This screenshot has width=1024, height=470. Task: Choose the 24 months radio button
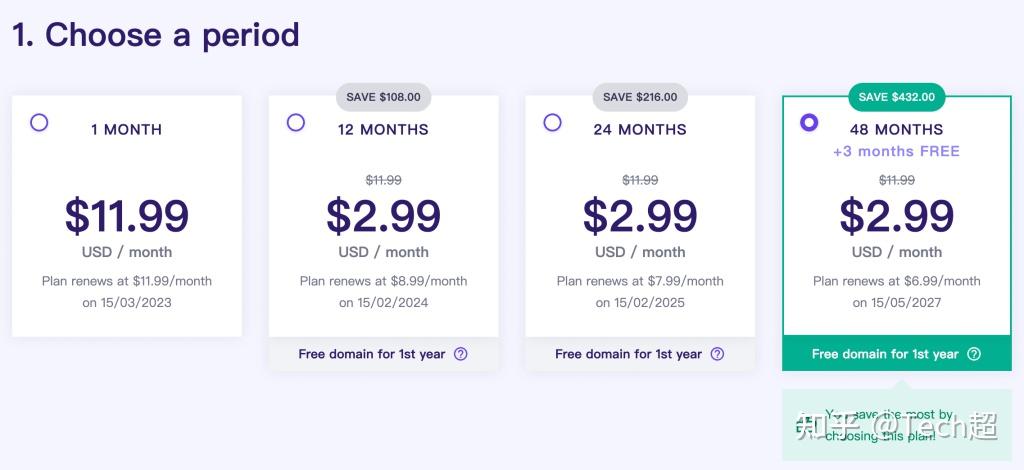tap(552, 123)
